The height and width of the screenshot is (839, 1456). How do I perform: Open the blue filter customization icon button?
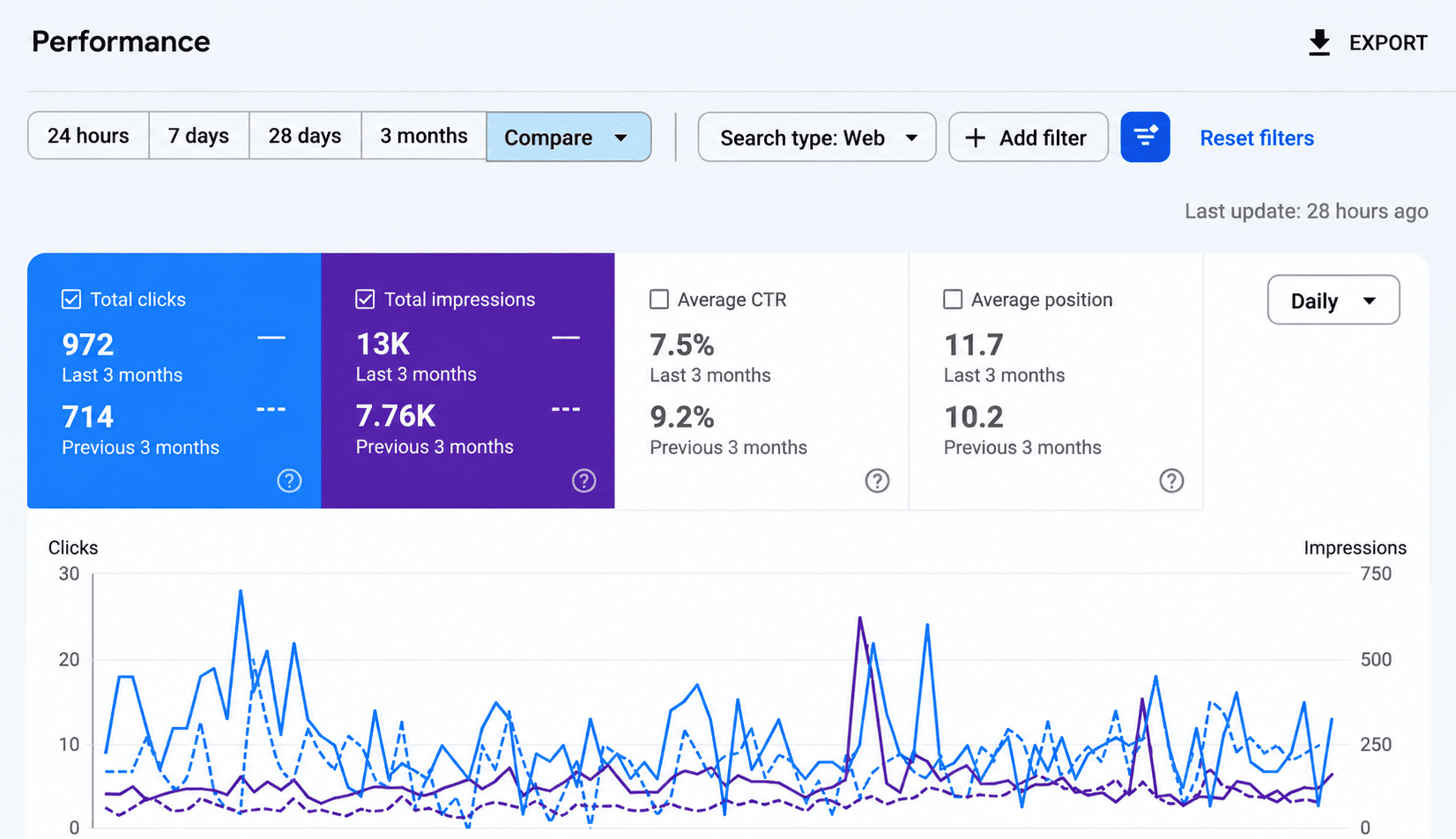tap(1145, 137)
